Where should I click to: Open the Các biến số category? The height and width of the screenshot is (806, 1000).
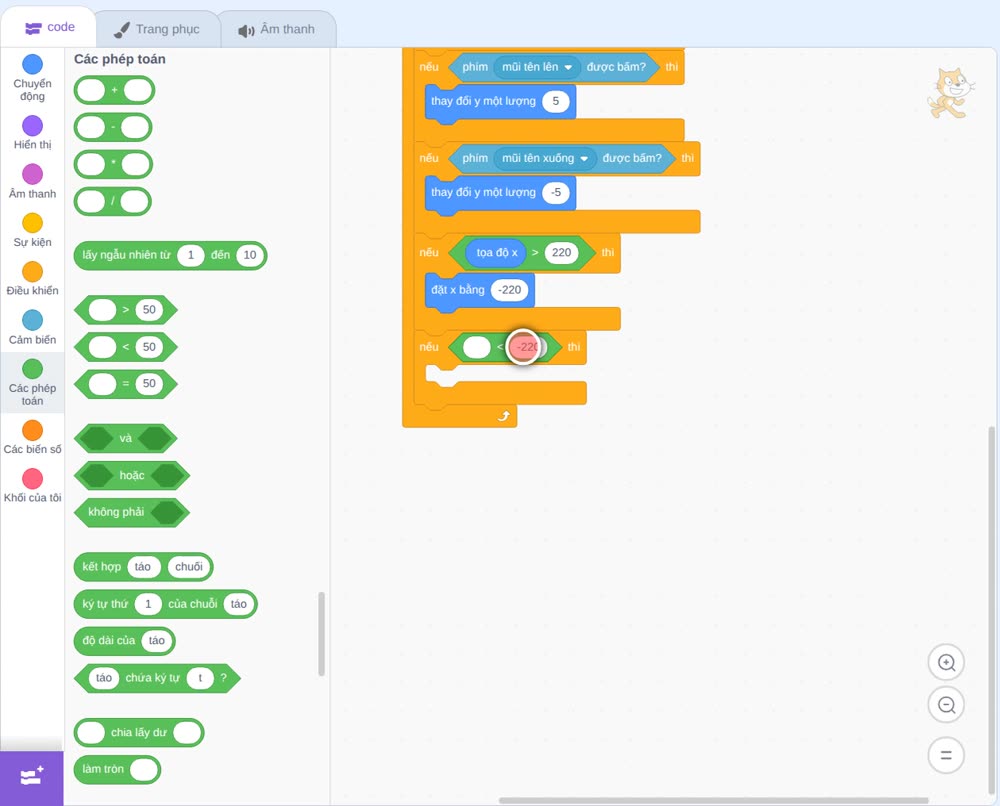coord(32,437)
